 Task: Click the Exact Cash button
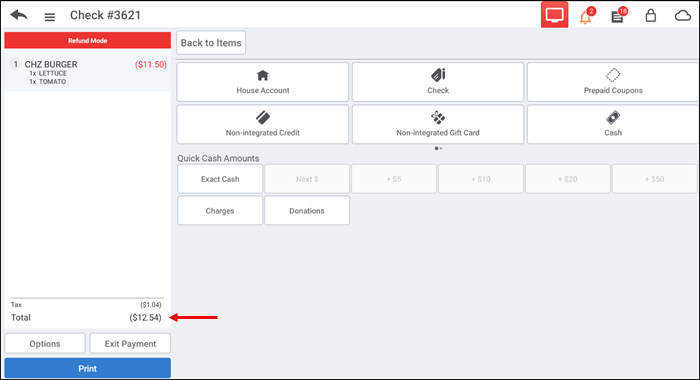click(220, 179)
